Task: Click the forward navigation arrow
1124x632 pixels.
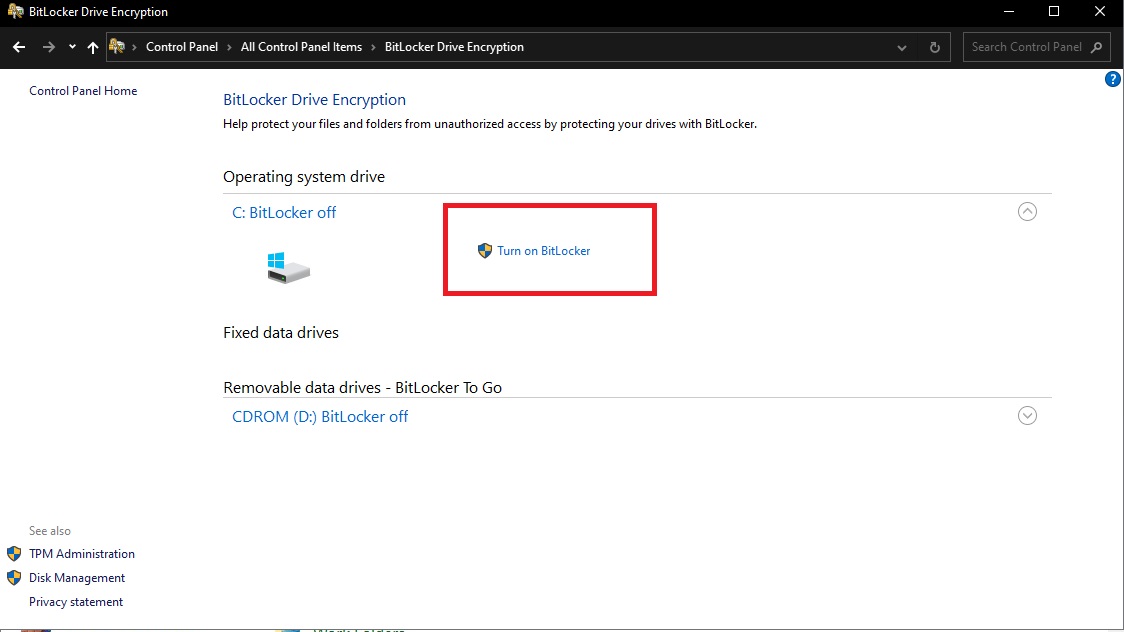Action: (49, 47)
